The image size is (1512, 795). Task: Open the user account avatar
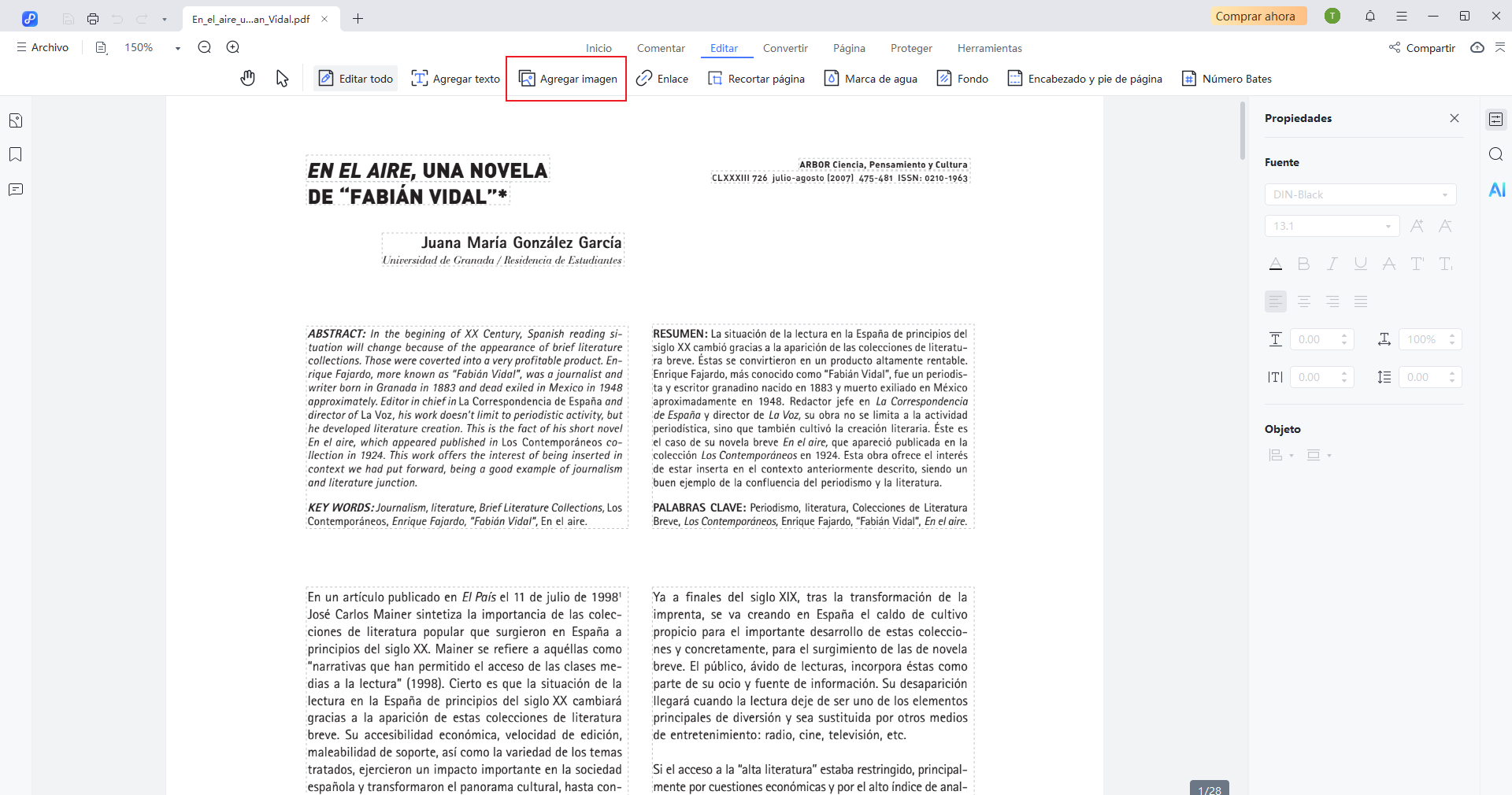pyautogui.click(x=1332, y=16)
